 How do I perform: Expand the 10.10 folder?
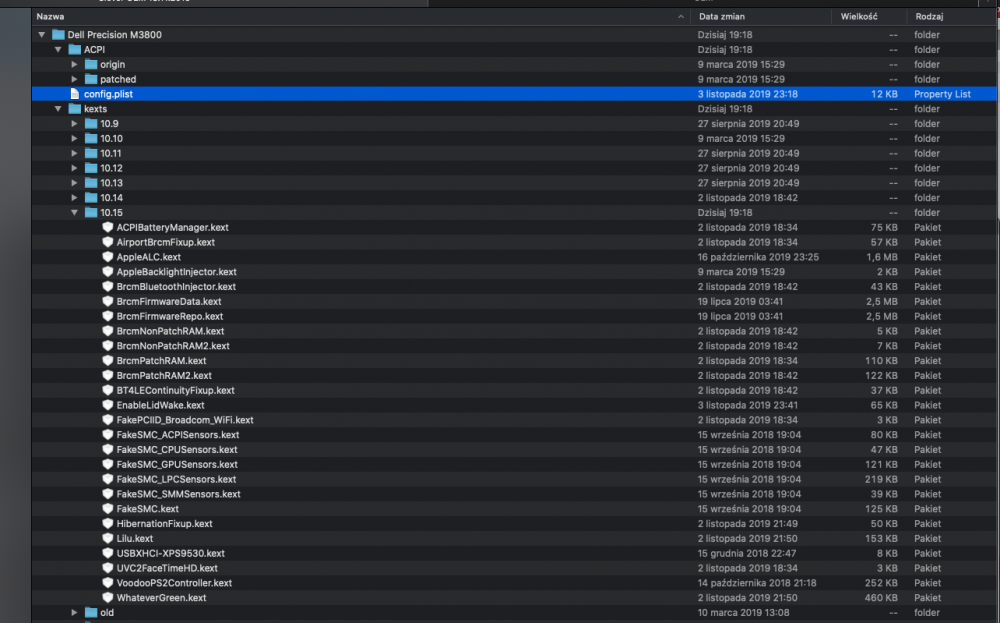(x=75, y=138)
